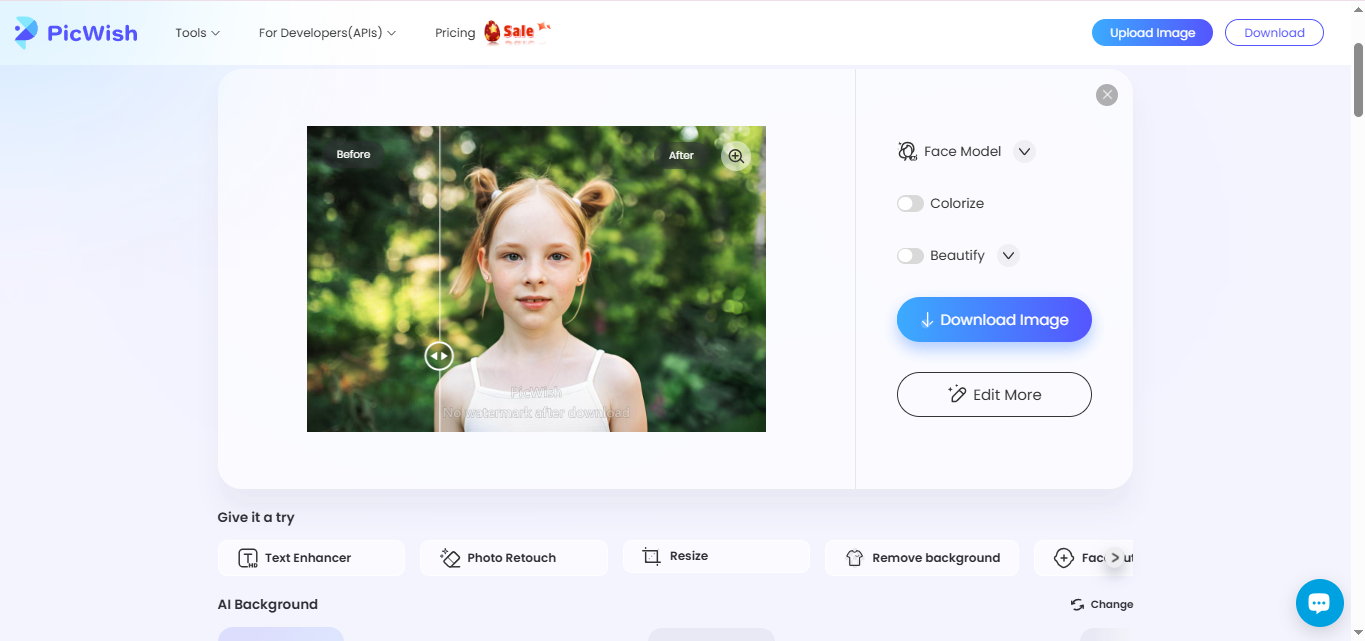Open the live chat bubble

click(x=1319, y=602)
